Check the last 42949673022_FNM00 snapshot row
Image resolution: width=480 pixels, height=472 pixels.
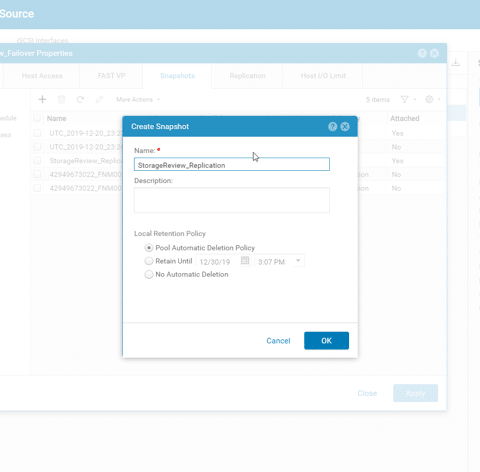click(37, 188)
